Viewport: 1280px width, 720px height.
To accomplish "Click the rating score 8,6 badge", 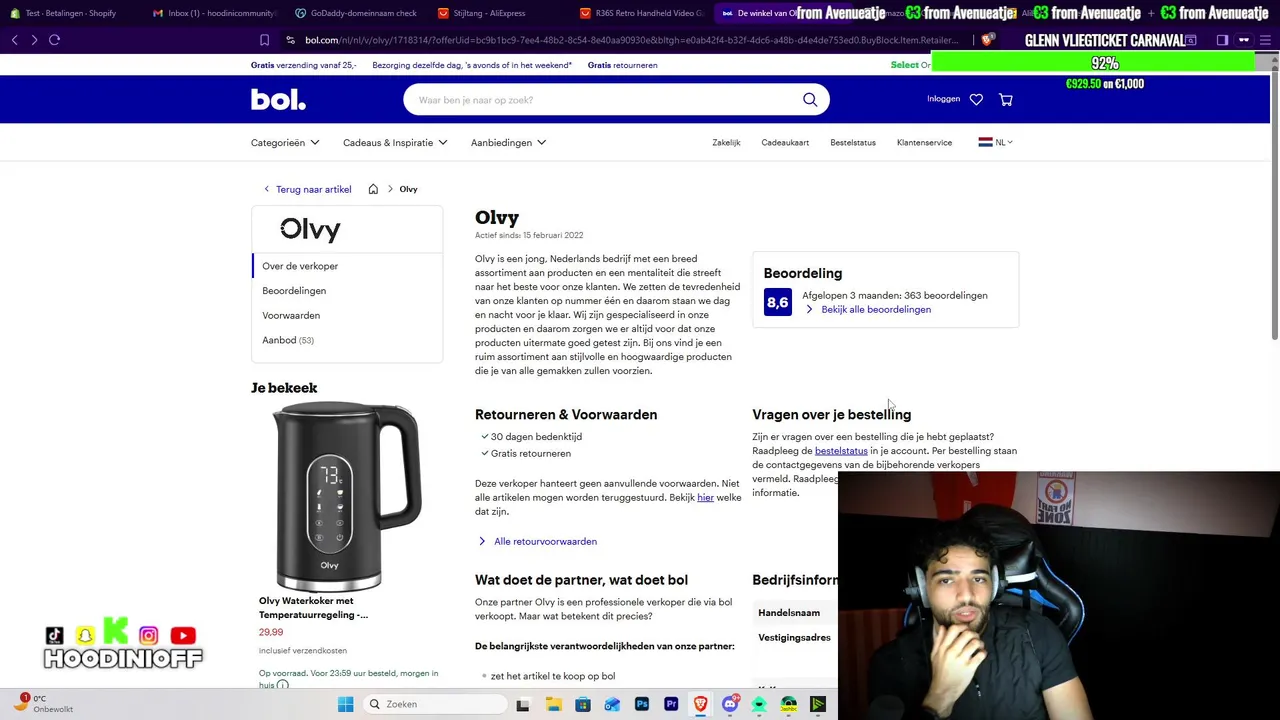I will point(777,302).
